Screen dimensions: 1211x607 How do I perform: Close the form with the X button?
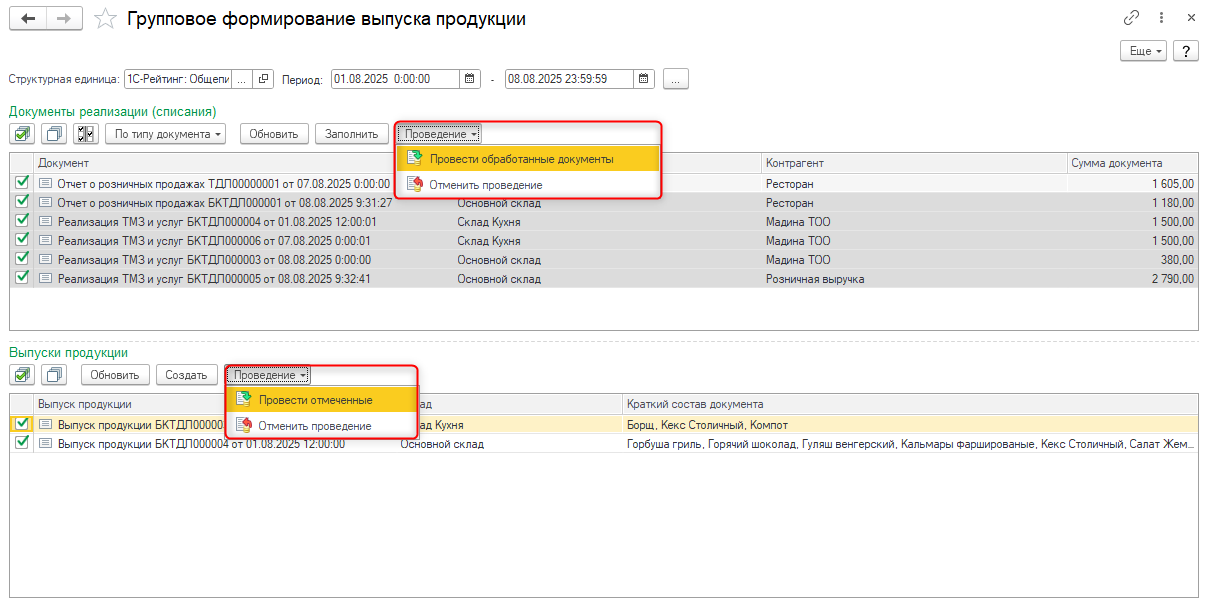pos(1191,18)
